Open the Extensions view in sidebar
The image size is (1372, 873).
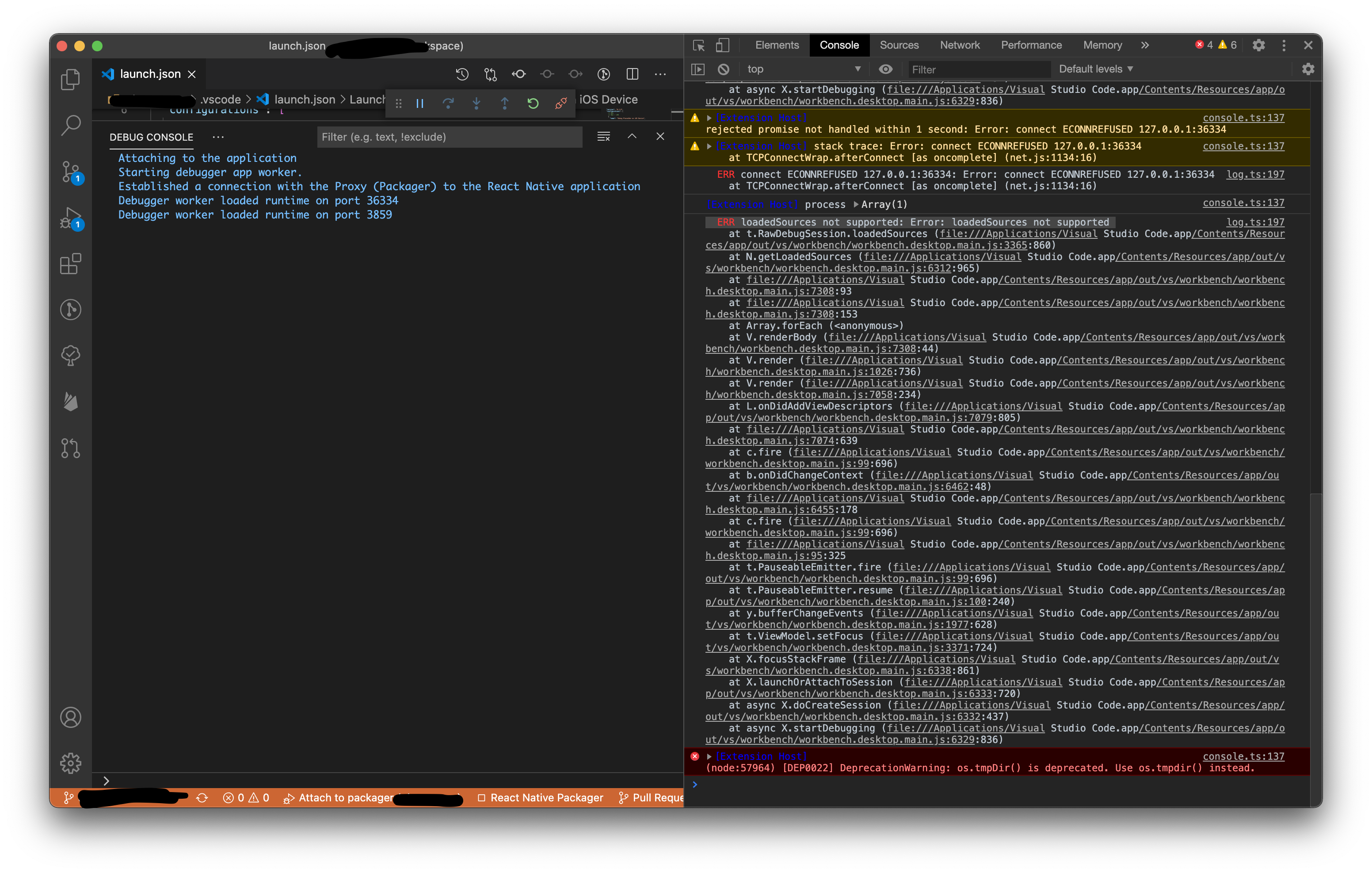[x=71, y=264]
